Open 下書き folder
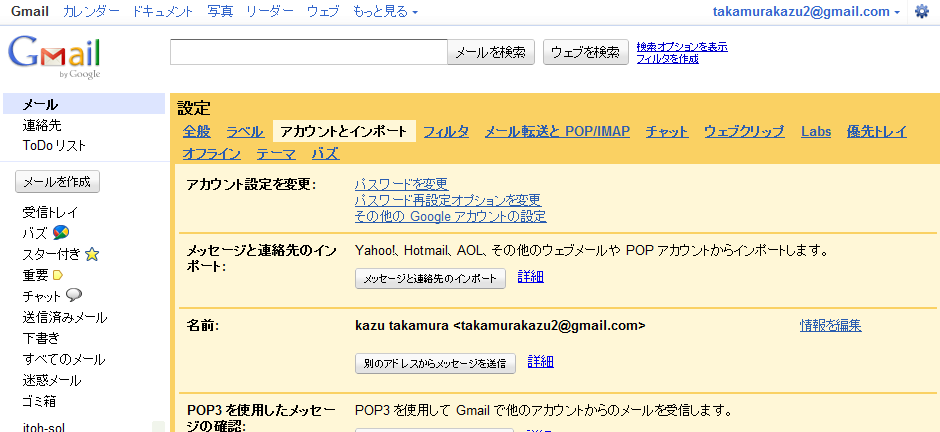The height and width of the screenshot is (432, 940). click(41, 339)
